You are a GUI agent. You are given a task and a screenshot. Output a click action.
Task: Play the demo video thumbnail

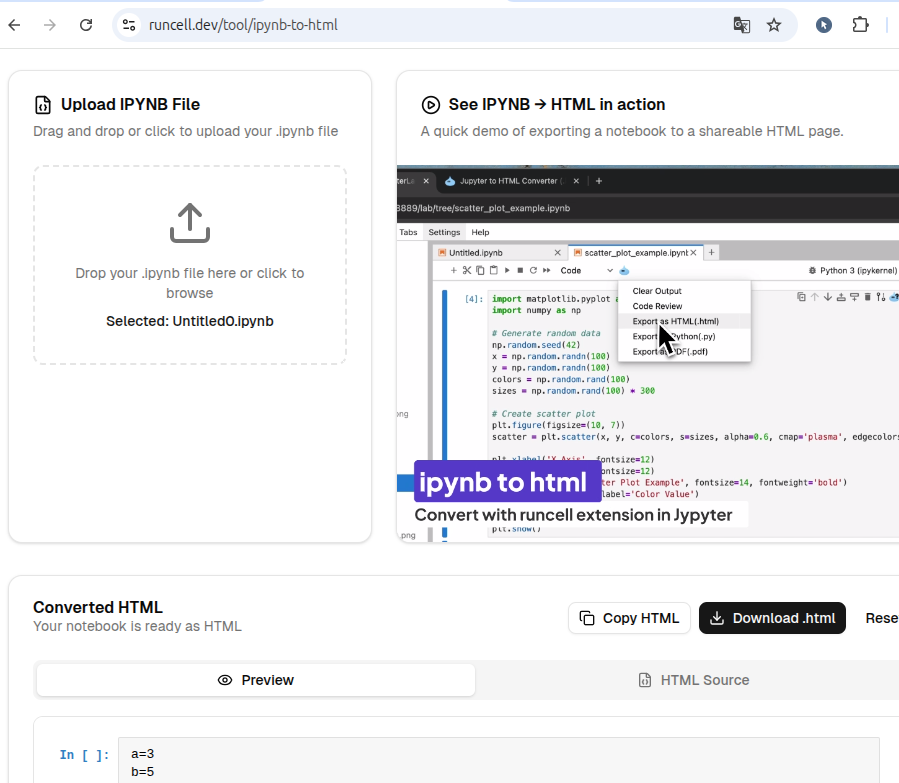[x=648, y=354]
